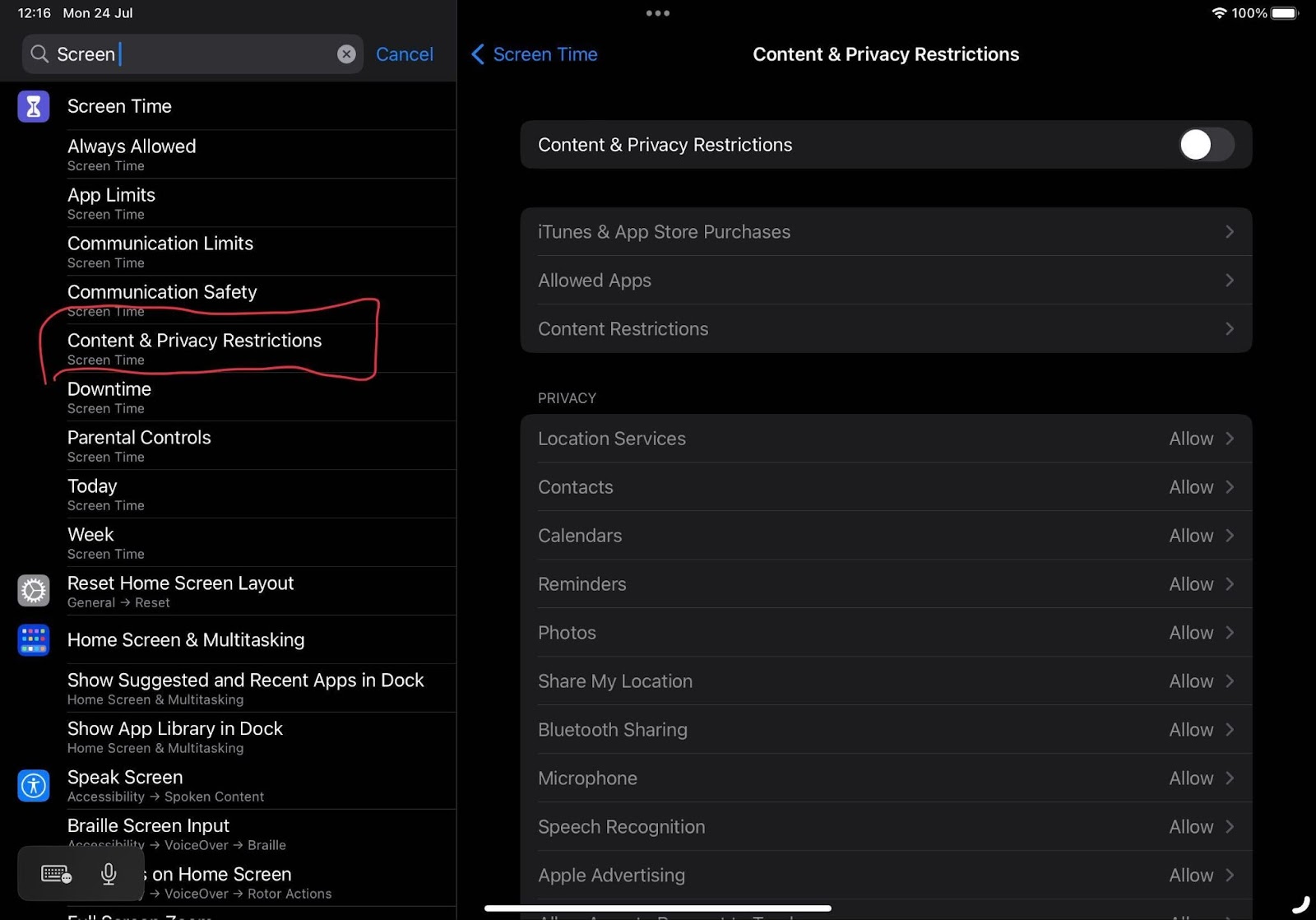The width and height of the screenshot is (1316, 920).
Task: Open Show Suggested and Recent Apps in Dock
Action: (228, 689)
